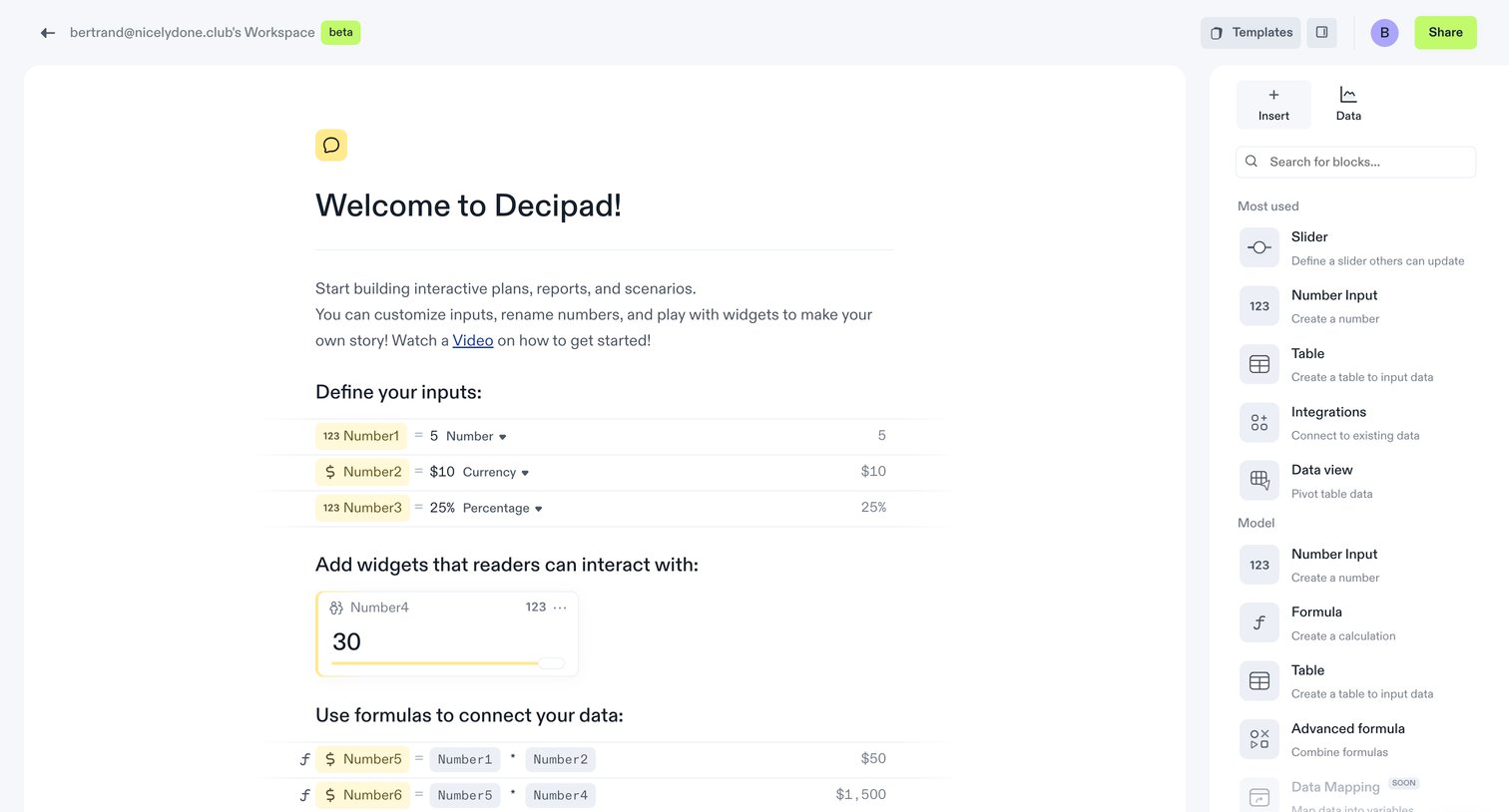Toggle the sidebar panel icon
Screen dimensions: 1509x812
coord(1321,33)
